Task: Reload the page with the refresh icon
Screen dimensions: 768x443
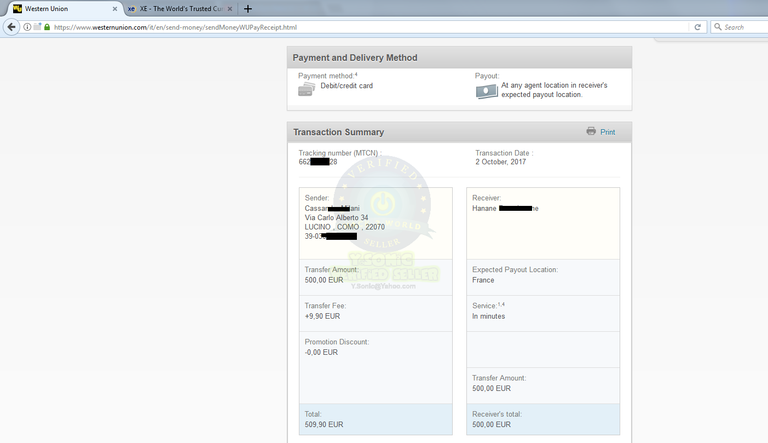Action: click(x=697, y=27)
